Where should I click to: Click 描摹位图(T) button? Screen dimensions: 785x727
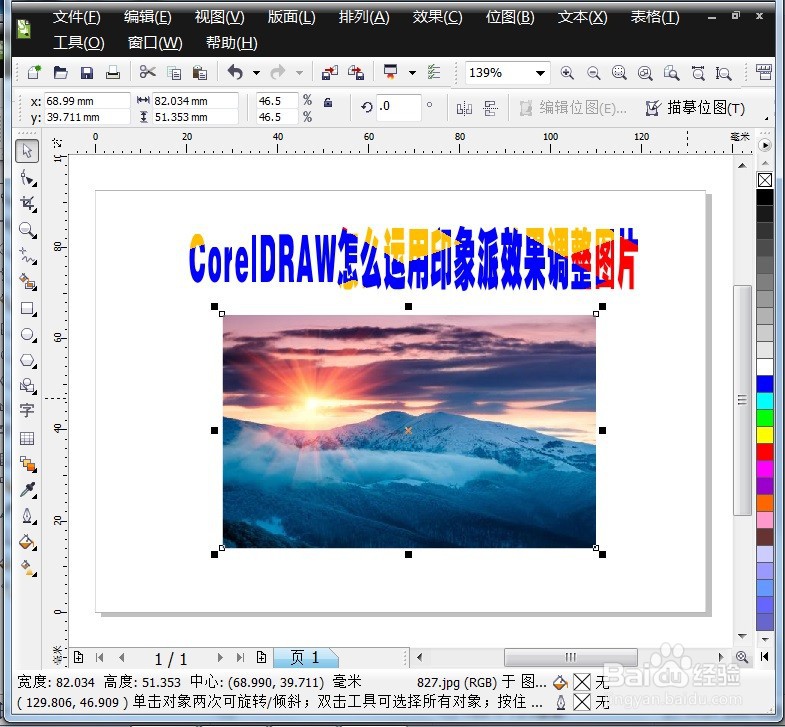pos(696,108)
